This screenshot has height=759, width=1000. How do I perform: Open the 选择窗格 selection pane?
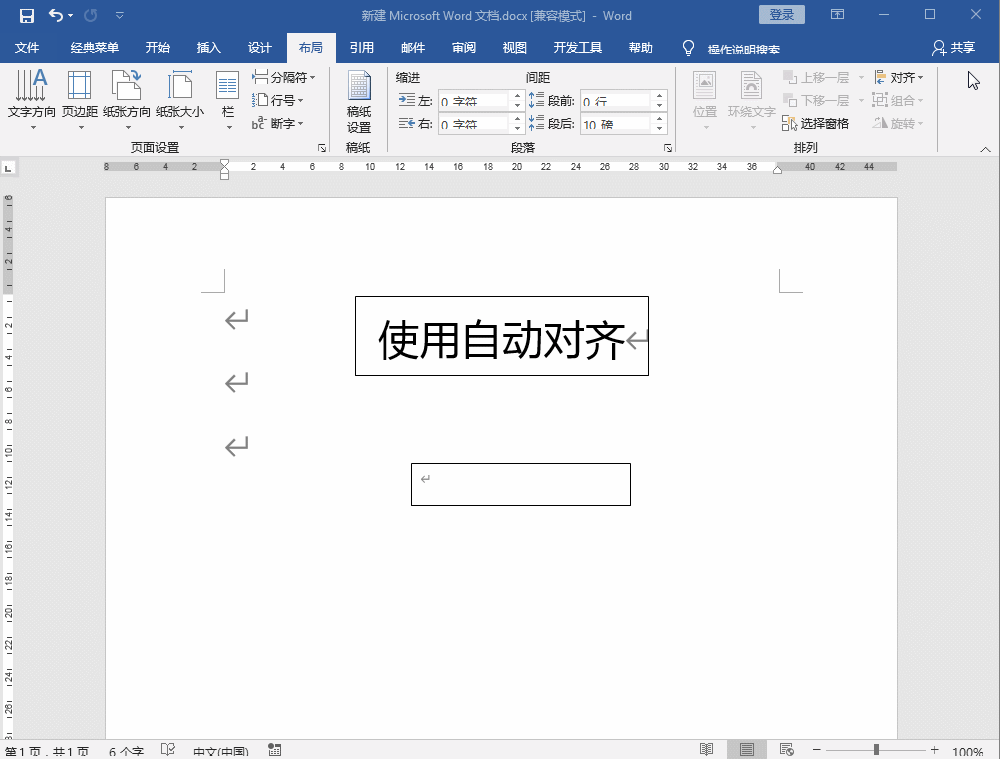(816, 123)
